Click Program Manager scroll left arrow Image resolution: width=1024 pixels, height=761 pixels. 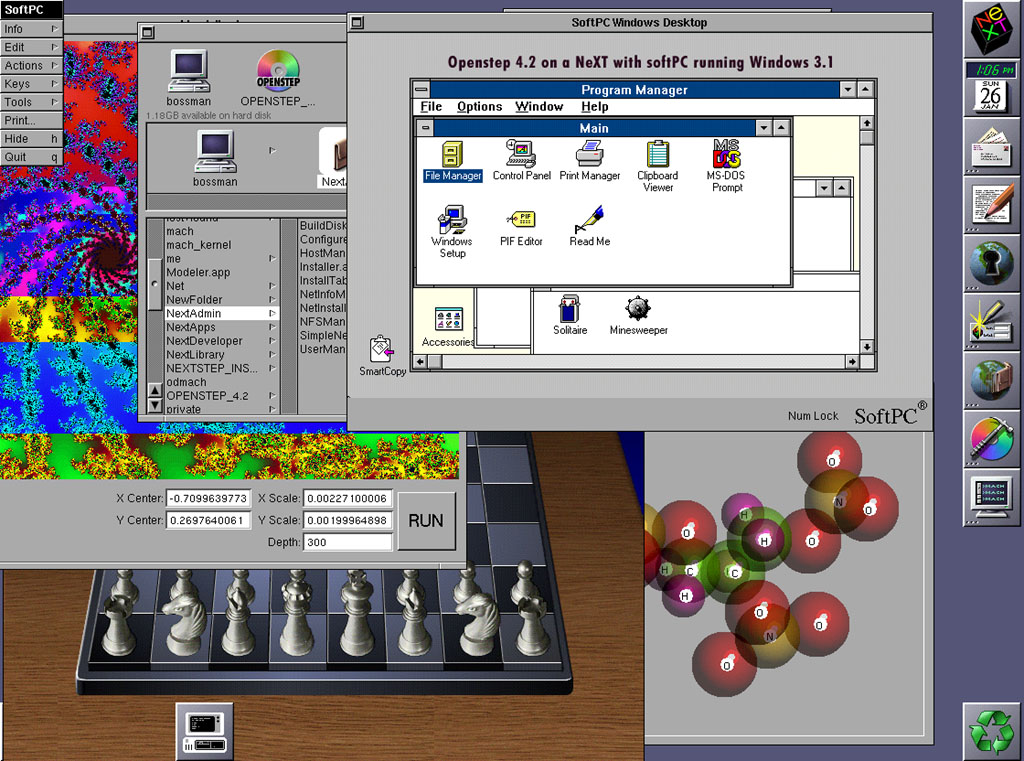(x=421, y=361)
